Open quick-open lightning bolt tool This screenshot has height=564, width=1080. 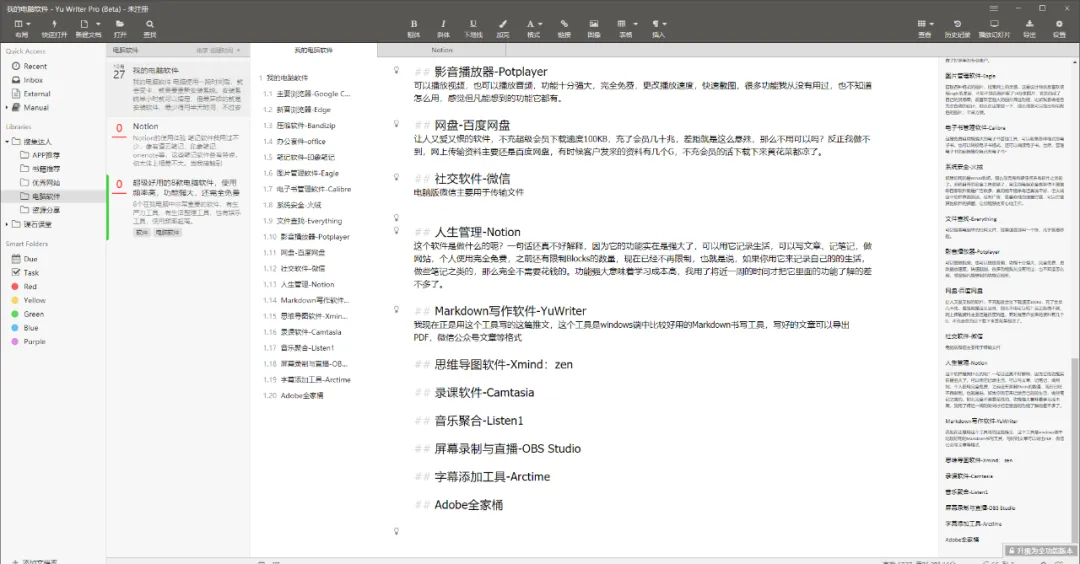click(54, 23)
